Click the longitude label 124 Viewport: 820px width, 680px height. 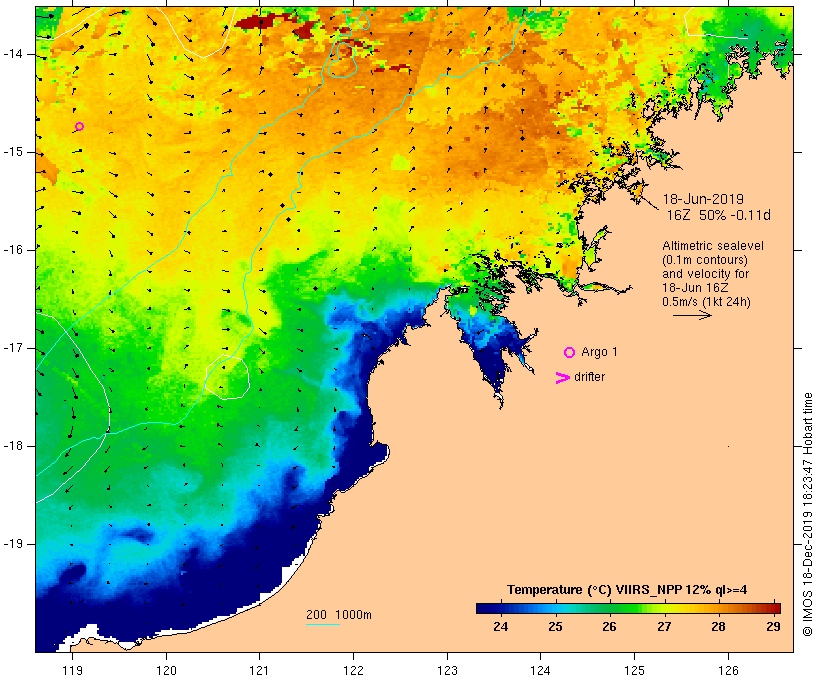(540, 670)
